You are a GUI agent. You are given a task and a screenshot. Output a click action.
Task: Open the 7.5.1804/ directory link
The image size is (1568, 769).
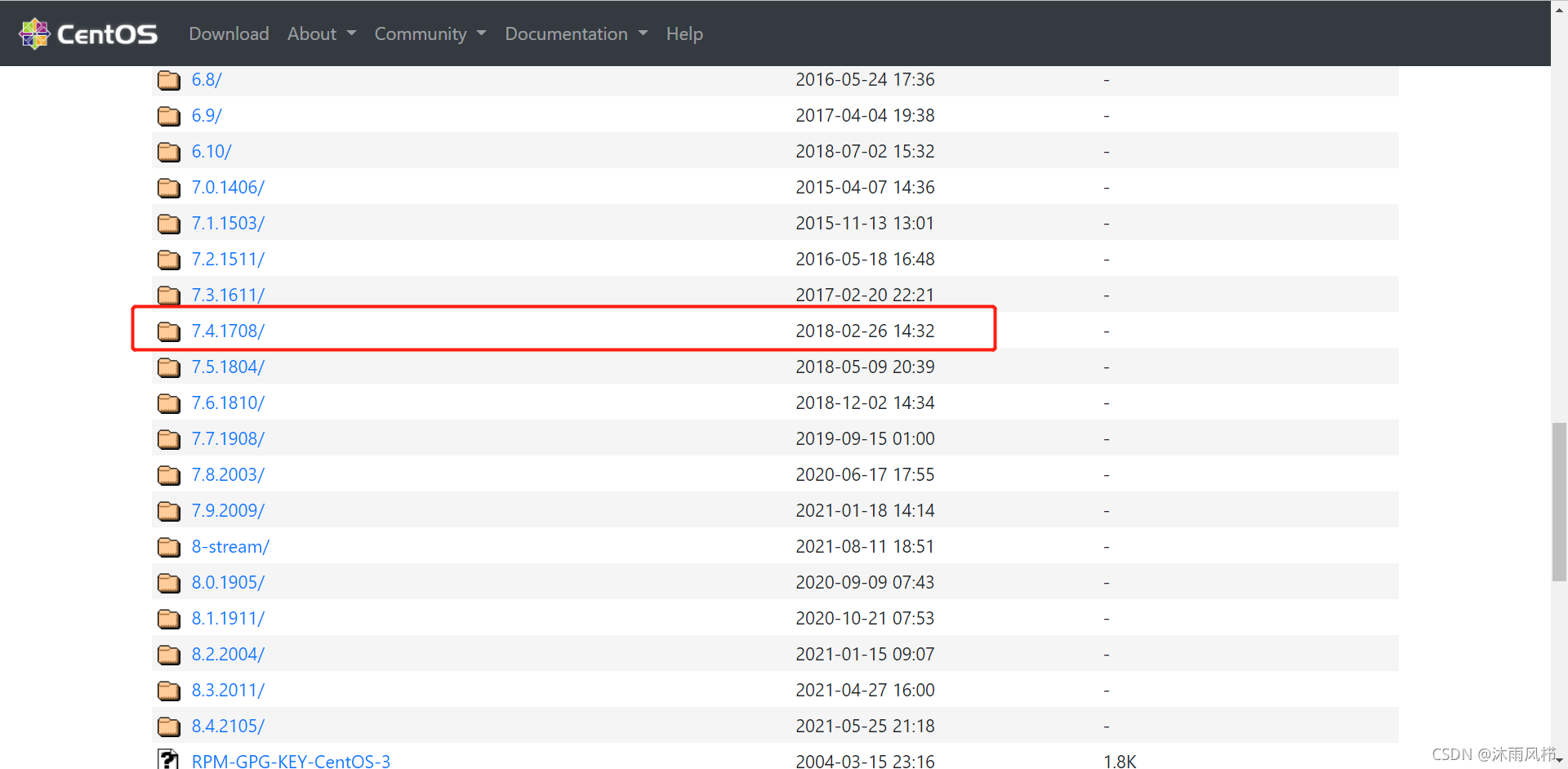coord(228,367)
